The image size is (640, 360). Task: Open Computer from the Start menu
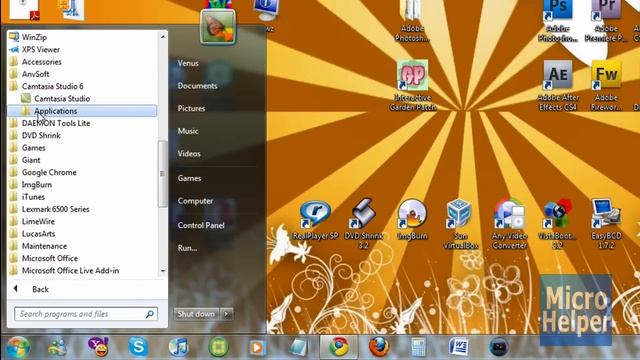(x=195, y=201)
